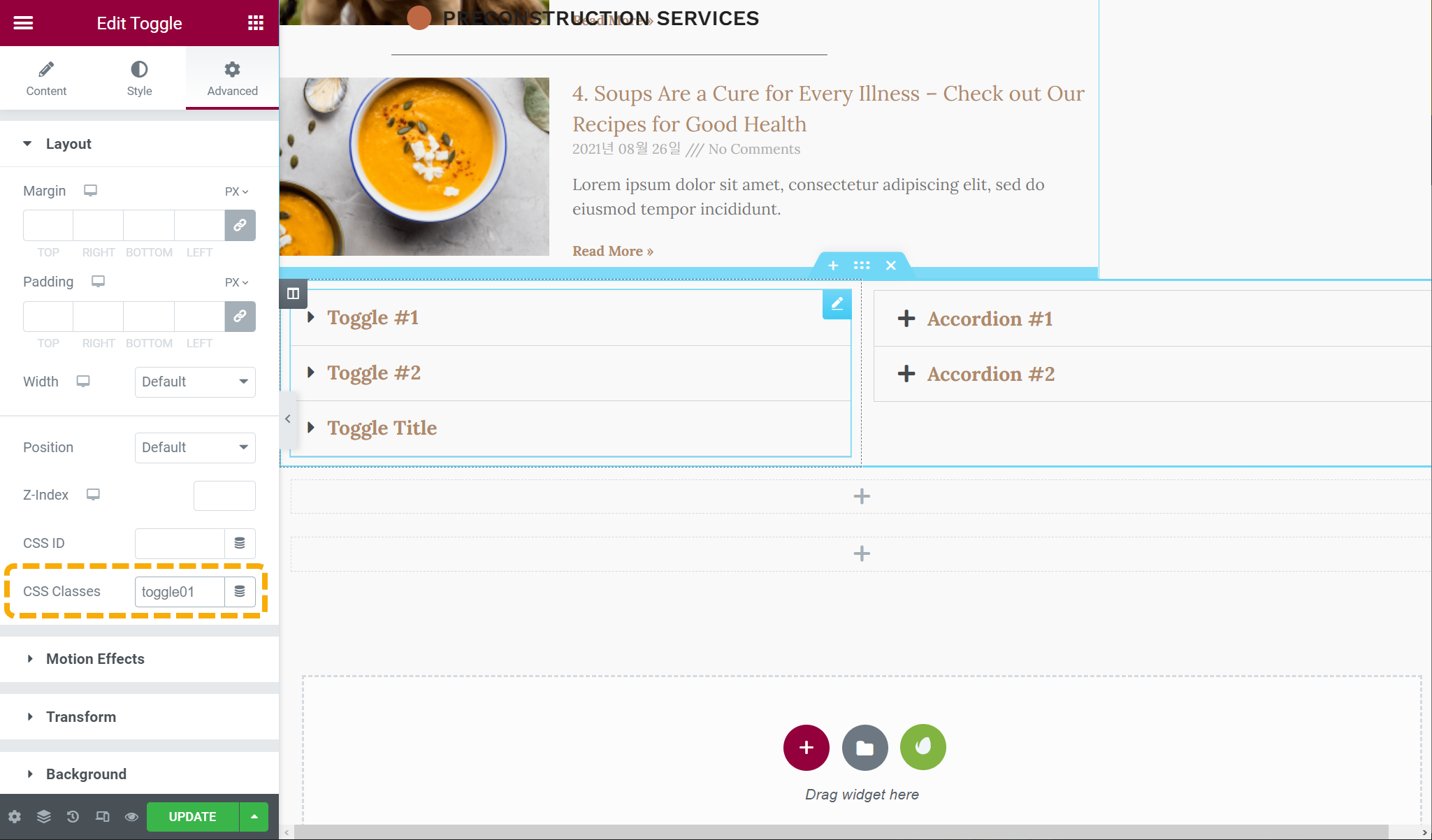Viewport: 1432px width, 840px height.
Task: Open Navigator layers icon in the footer
Action: pyautogui.click(x=44, y=816)
